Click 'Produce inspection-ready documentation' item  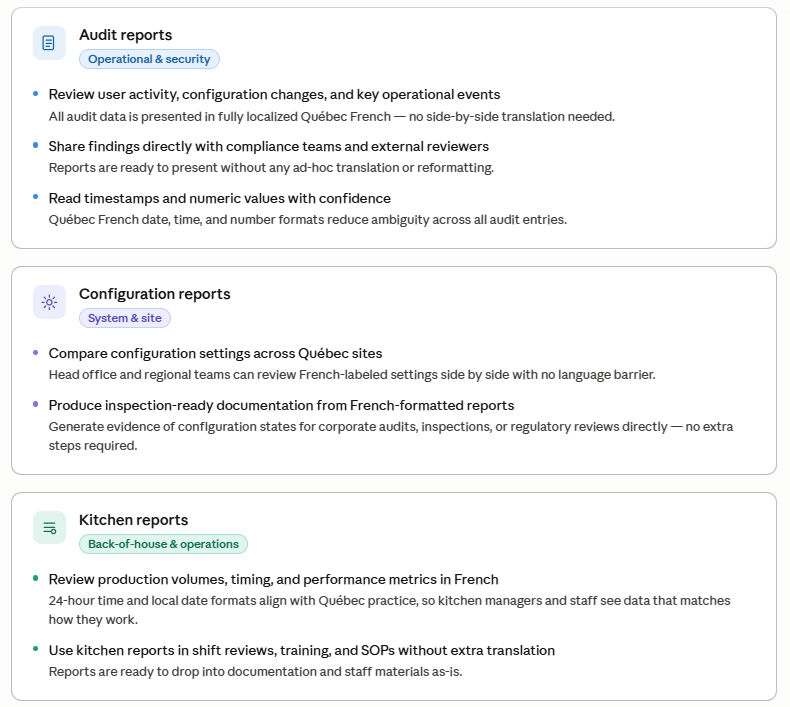(281, 405)
